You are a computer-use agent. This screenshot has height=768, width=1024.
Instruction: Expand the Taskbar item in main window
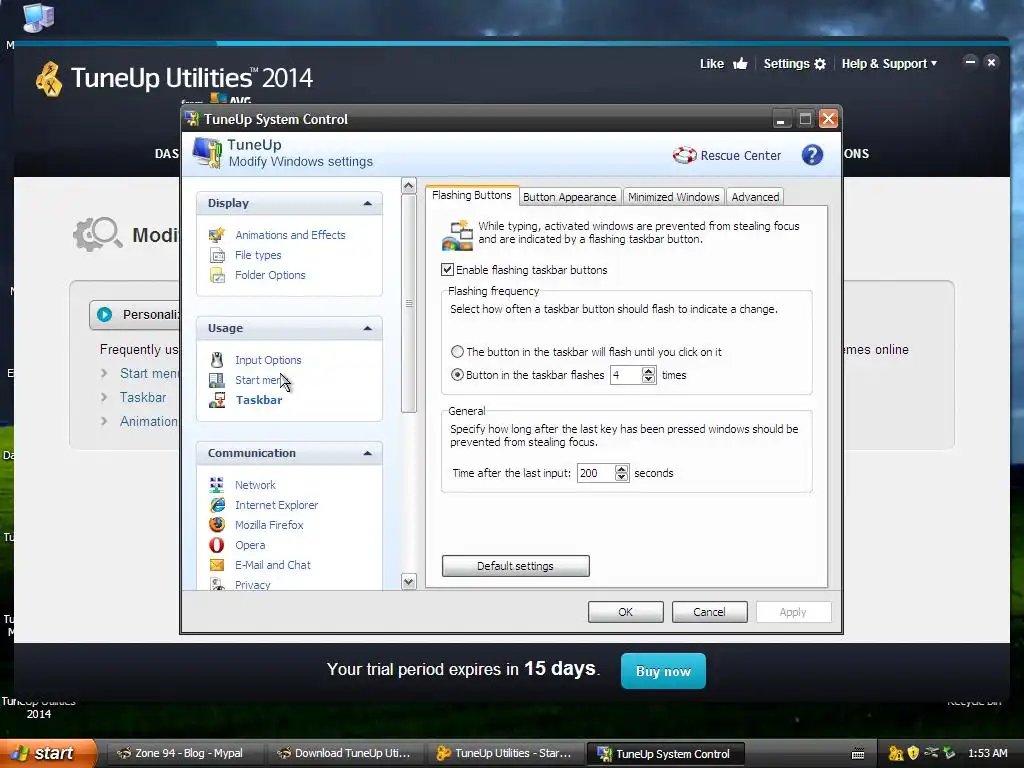103,398
